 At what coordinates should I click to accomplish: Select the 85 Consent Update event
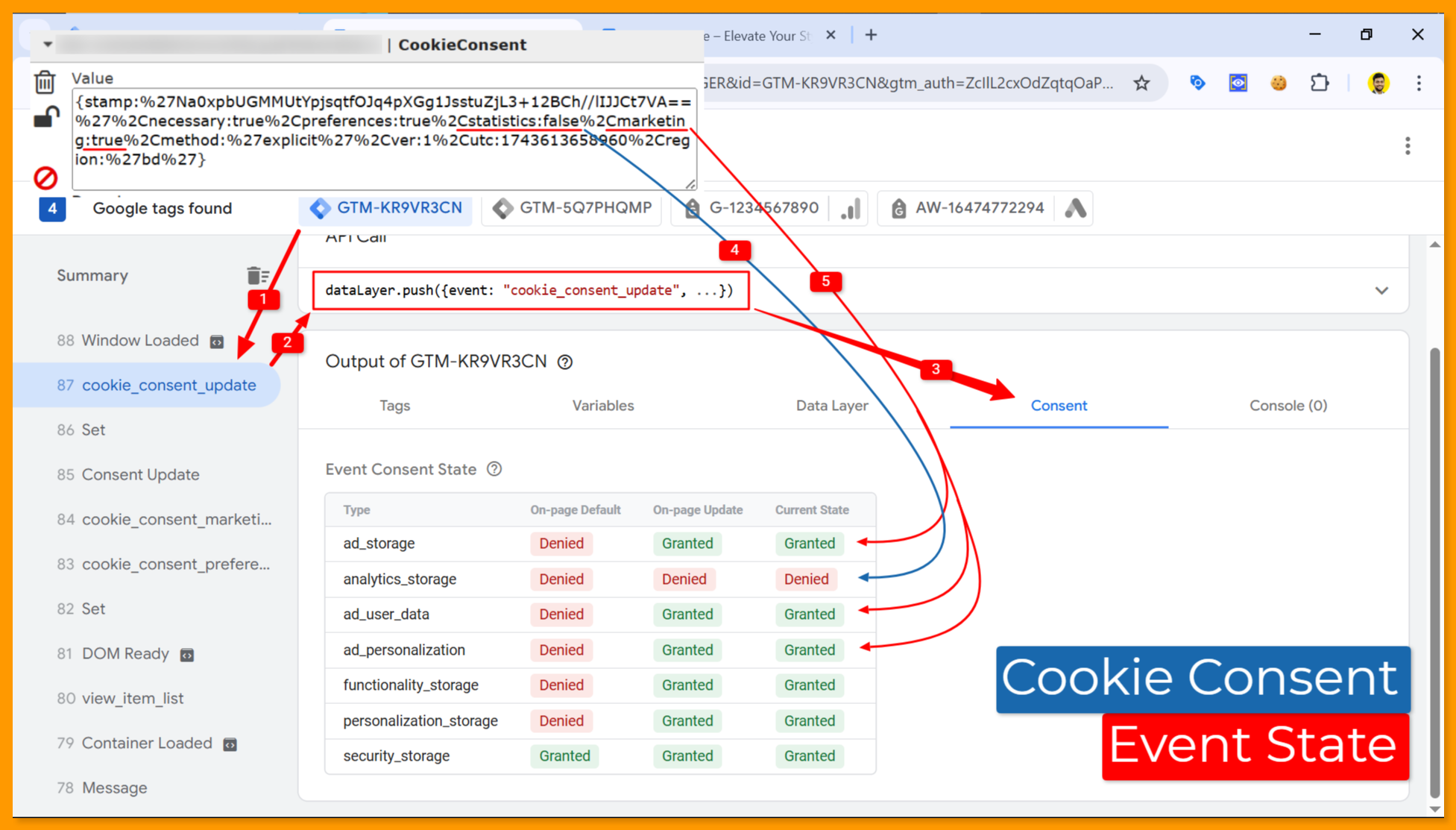(x=140, y=474)
